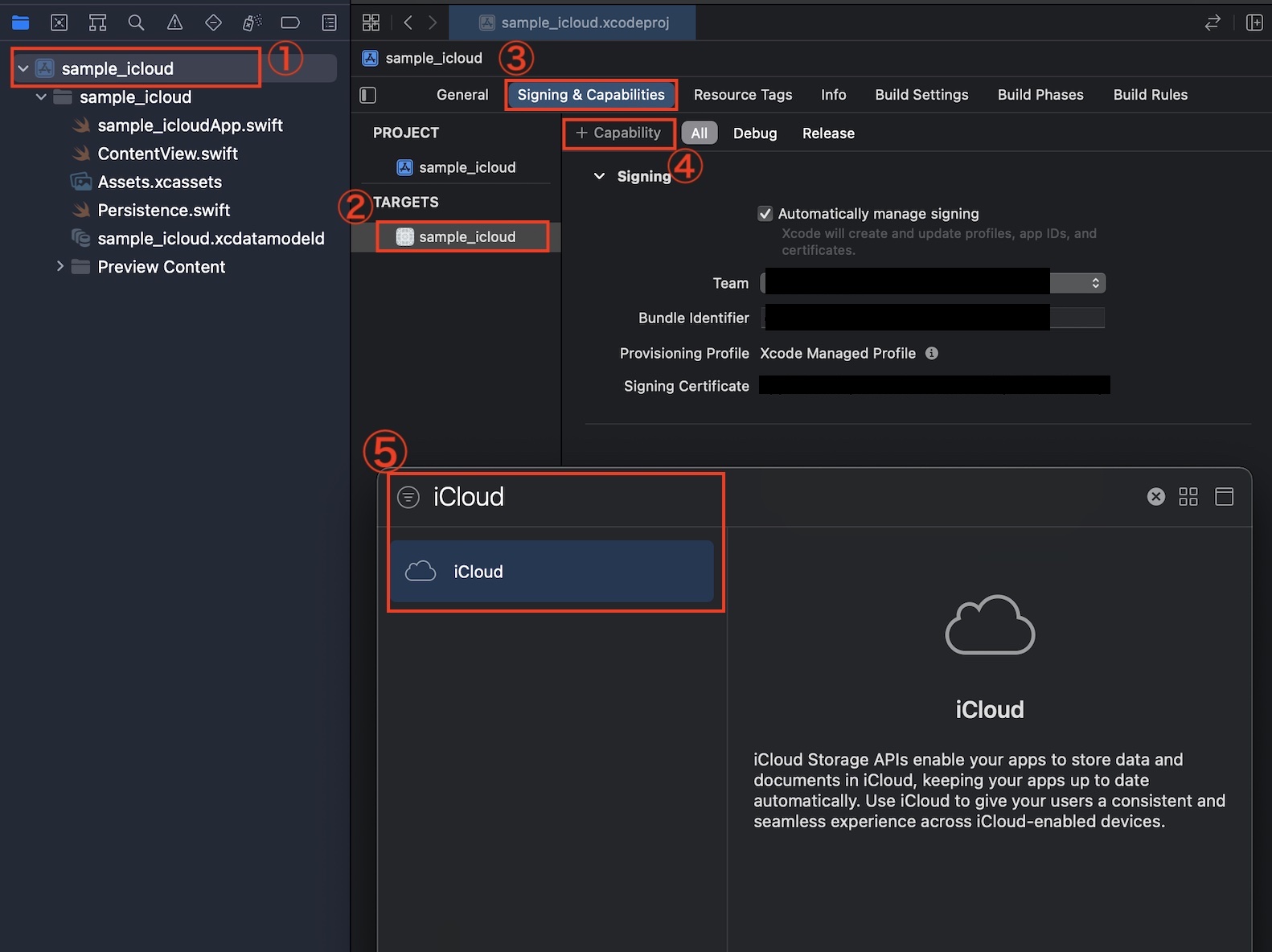Toggle Automatically manage signing checkbox

[x=765, y=214]
